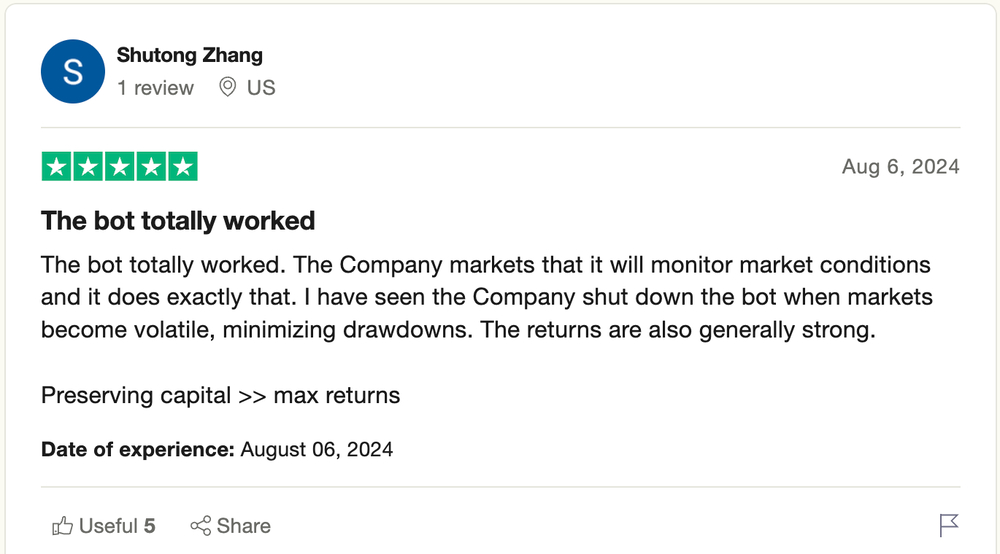Click the fourth green rating star

click(151, 166)
